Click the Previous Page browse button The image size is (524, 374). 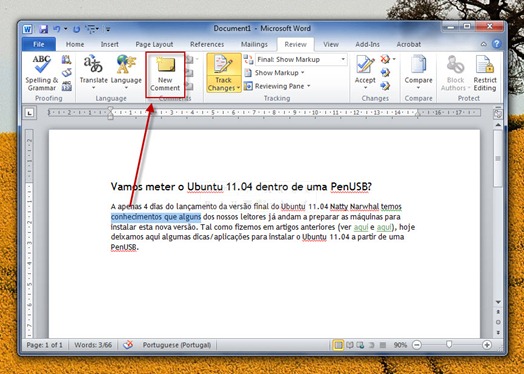click(498, 311)
